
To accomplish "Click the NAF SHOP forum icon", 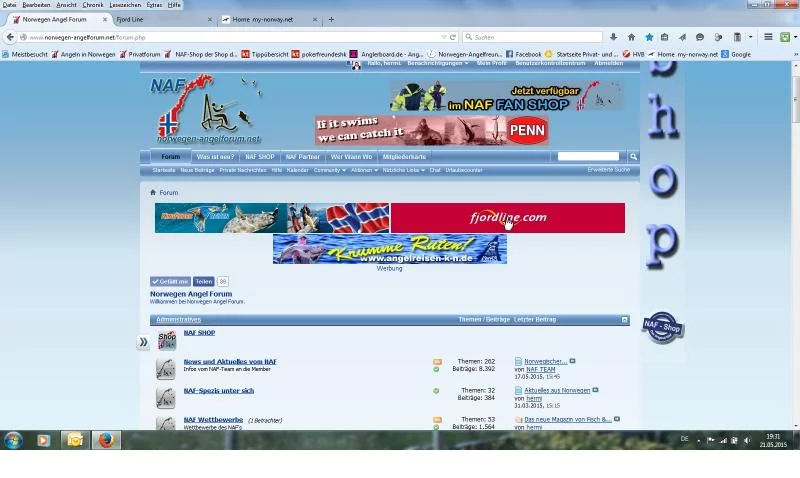I will pos(167,340).
